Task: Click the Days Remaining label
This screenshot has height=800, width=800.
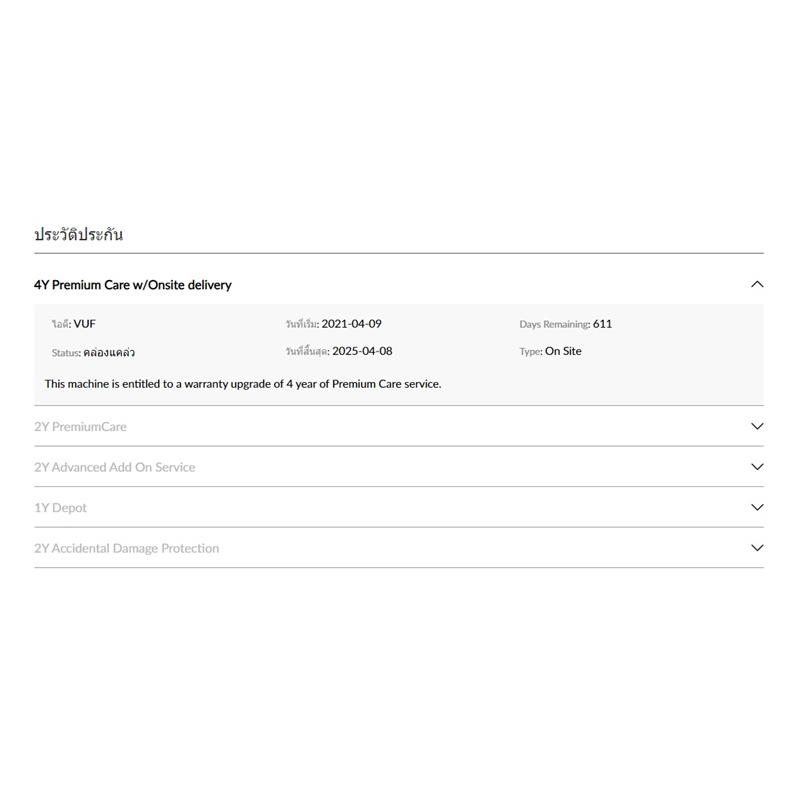Action: pos(554,324)
